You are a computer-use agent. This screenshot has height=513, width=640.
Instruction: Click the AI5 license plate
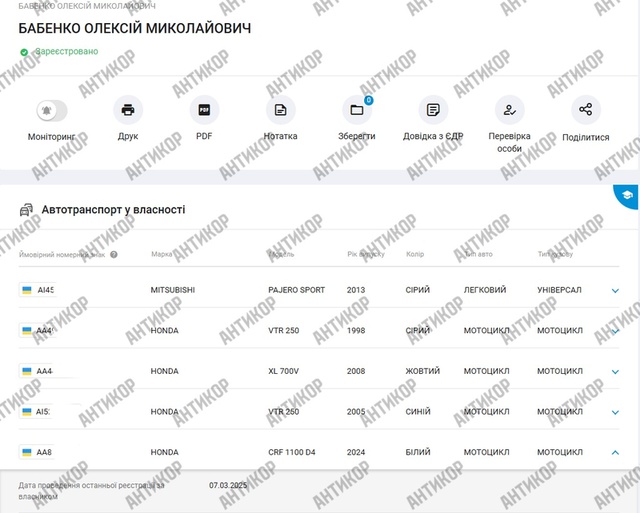pos(36,412)
